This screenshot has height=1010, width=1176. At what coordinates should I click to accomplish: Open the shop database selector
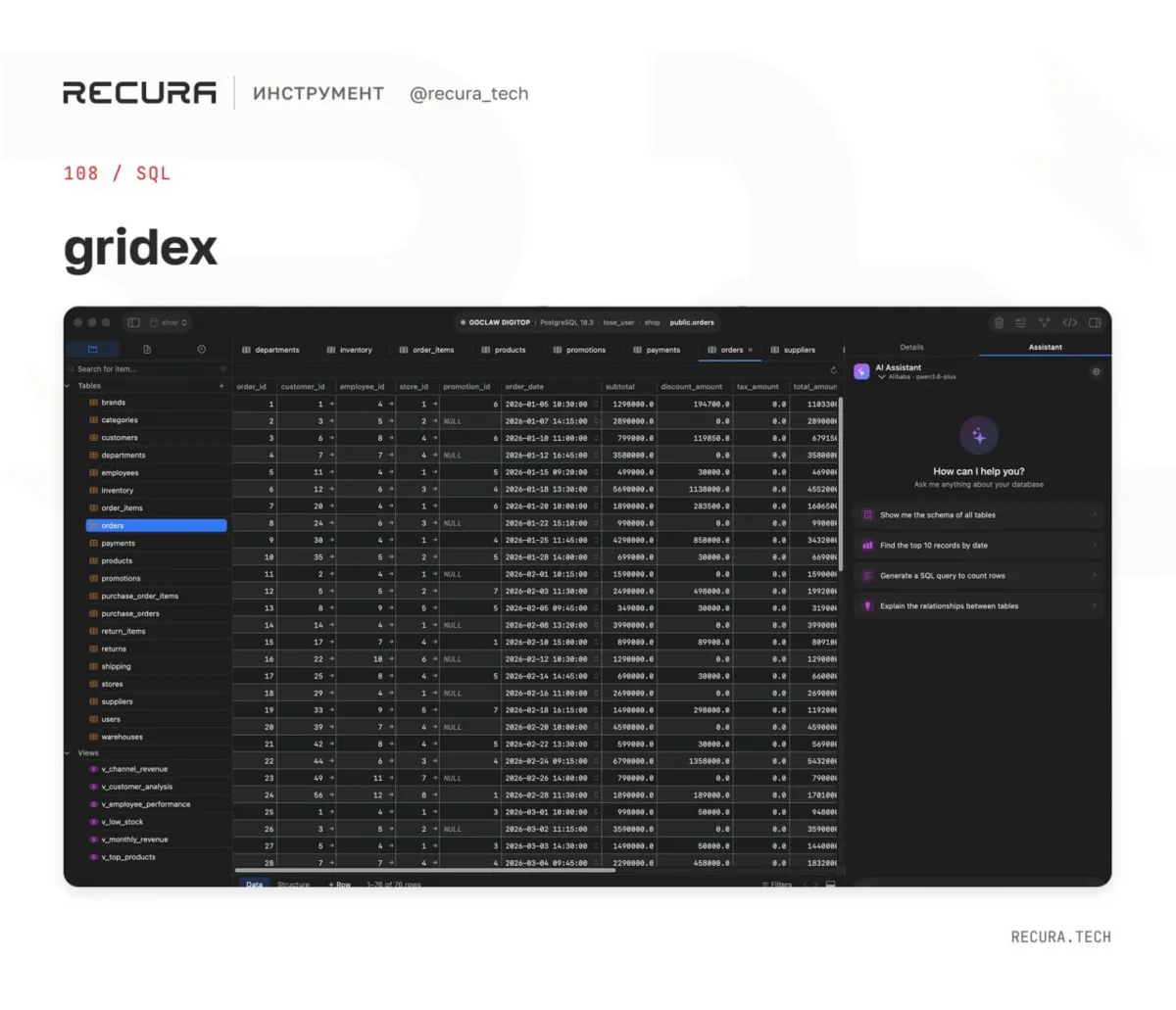pos(171,322)
